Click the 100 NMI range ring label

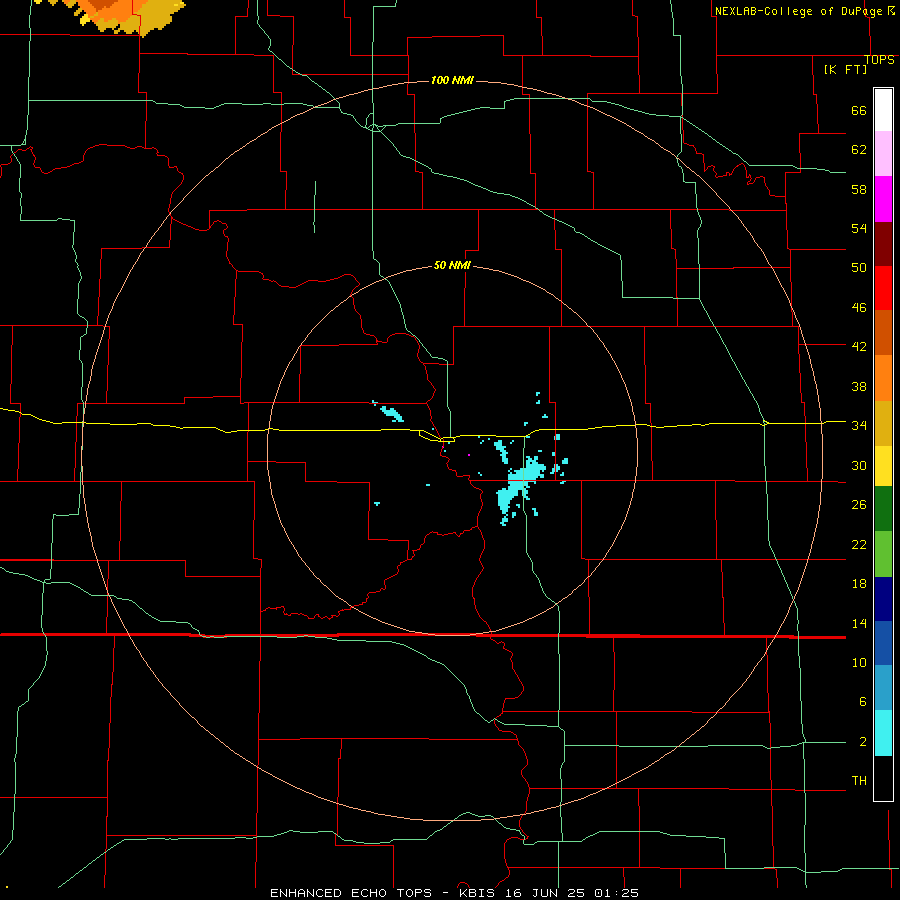click(x=452, y=80)
